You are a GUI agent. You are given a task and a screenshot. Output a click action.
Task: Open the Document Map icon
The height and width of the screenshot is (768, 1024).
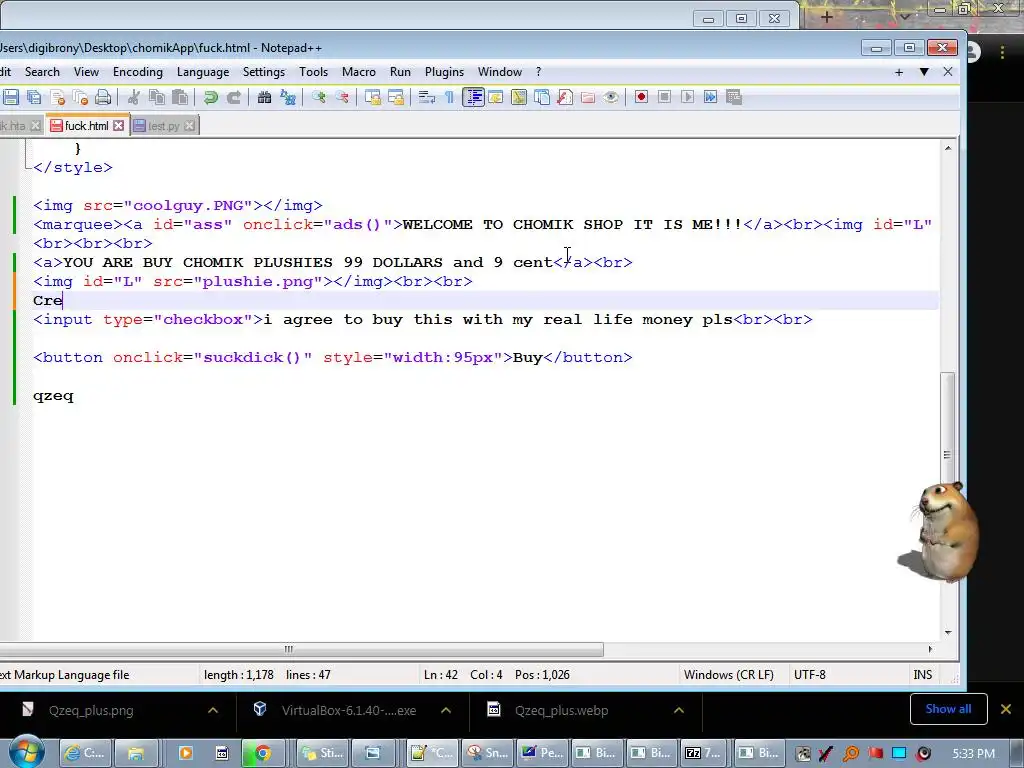(x=519, y=97)
